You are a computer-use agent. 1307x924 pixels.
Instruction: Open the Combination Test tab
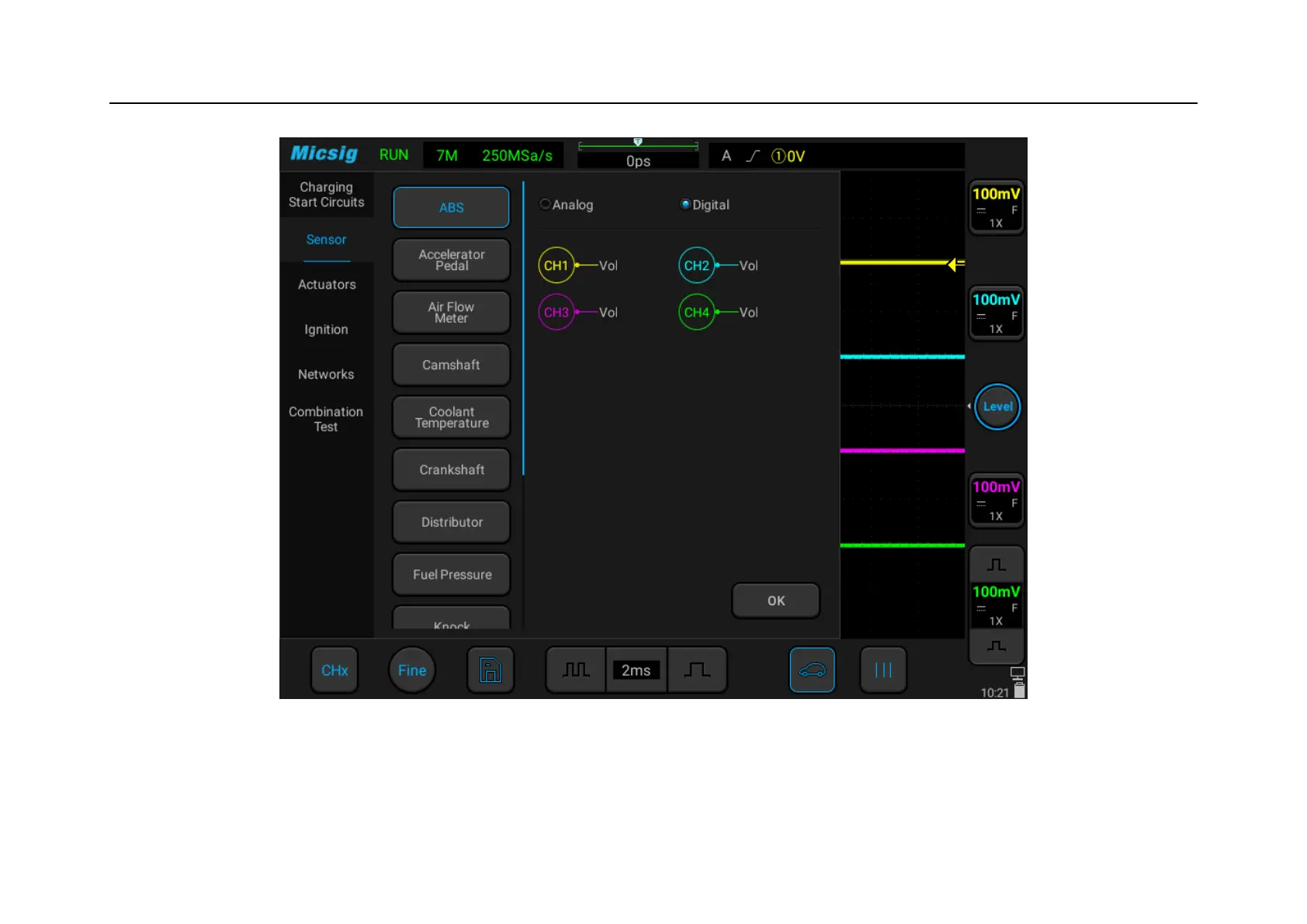coord(326,419)
